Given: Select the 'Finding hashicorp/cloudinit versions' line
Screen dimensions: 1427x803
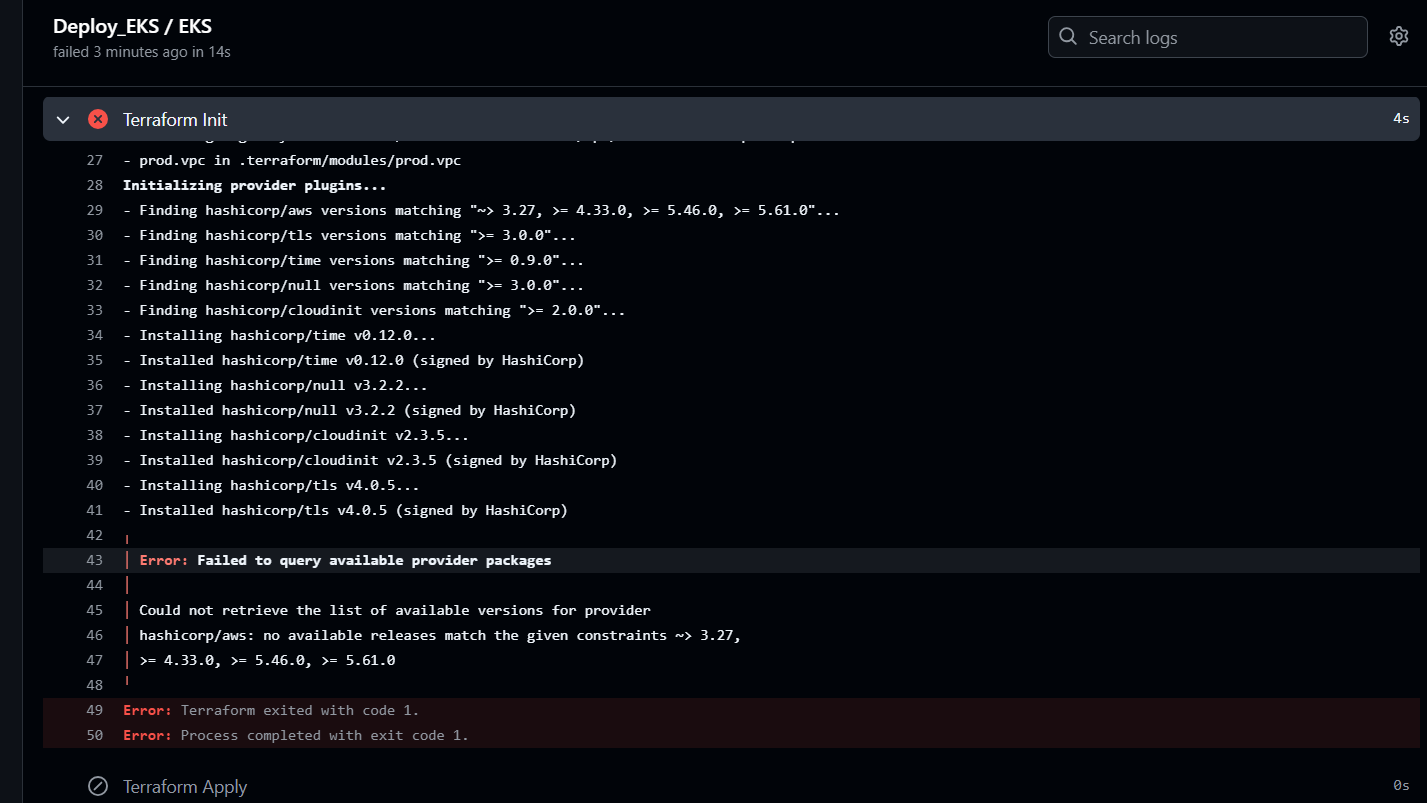Looking at the screenshot, I should pos(374,310).
